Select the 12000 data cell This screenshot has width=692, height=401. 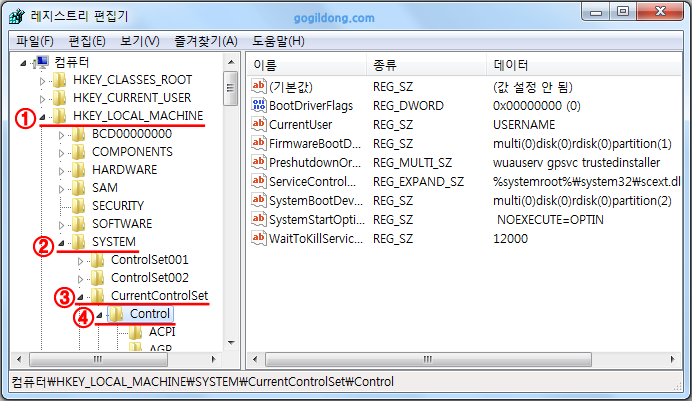pyautogui.click(x=510, y=239)
